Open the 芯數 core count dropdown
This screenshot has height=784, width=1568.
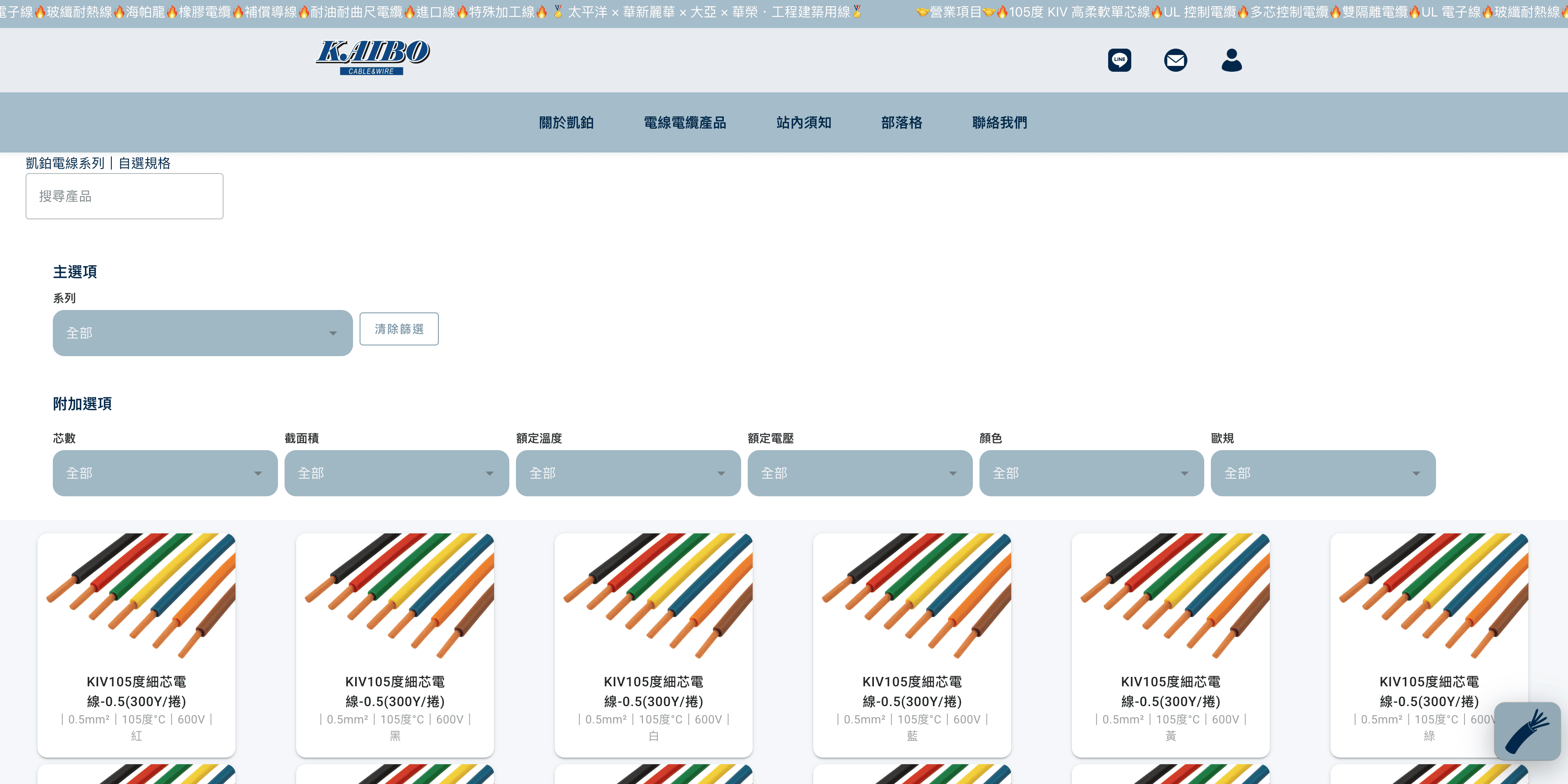pyautogui.click(x=165, y=473)
